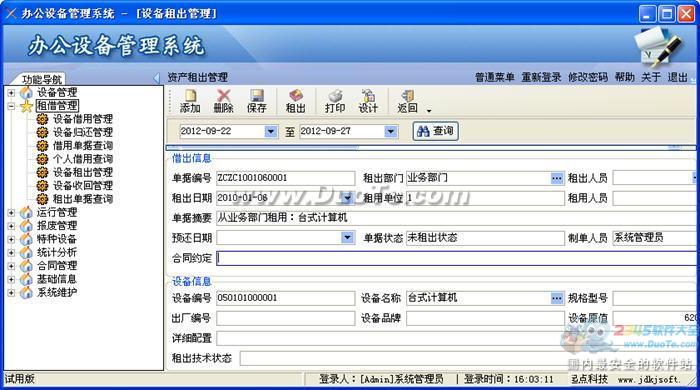Viewport: 700px width, 390px height.
Task: Click the ellipsis button for 租出部门
Action: [x=557, y=178]
